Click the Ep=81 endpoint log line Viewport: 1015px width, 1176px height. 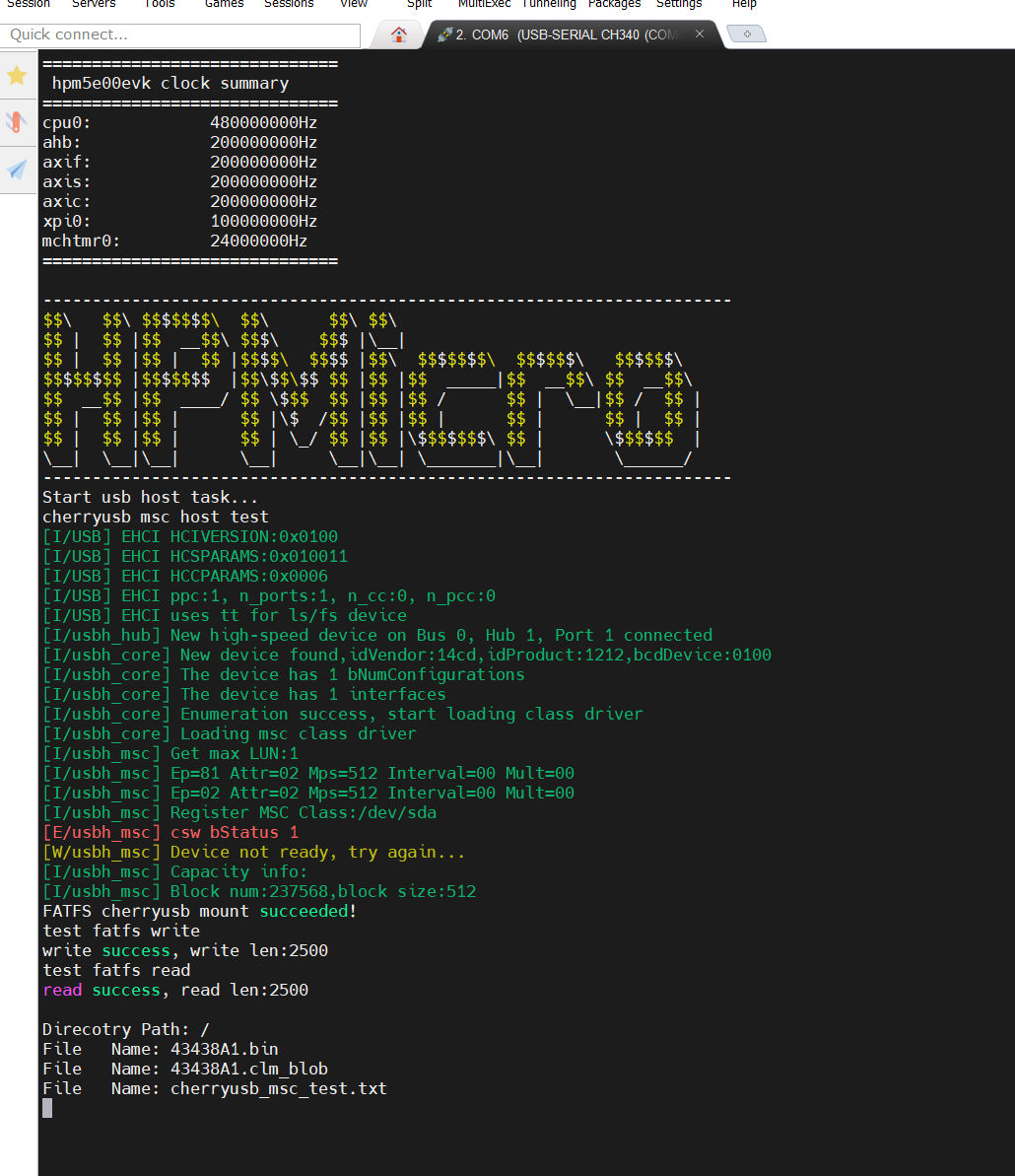click(308, 773)
